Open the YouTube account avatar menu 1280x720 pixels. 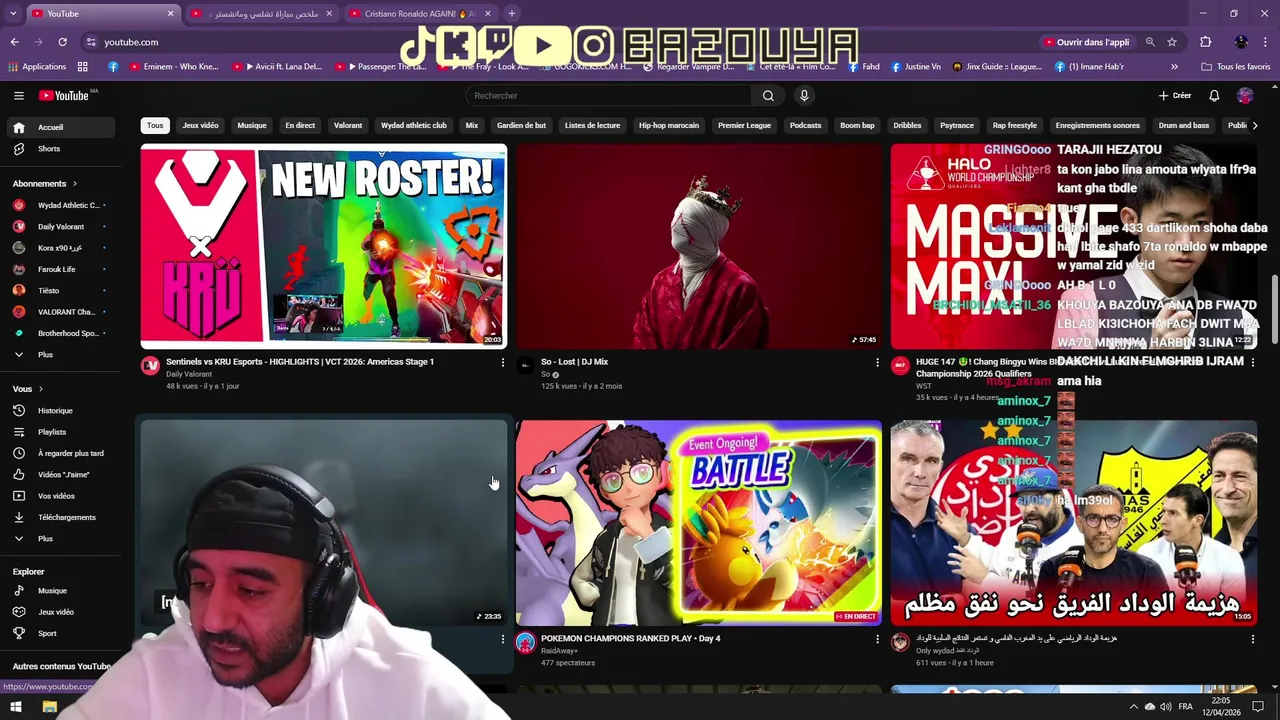click(1245, 95)
